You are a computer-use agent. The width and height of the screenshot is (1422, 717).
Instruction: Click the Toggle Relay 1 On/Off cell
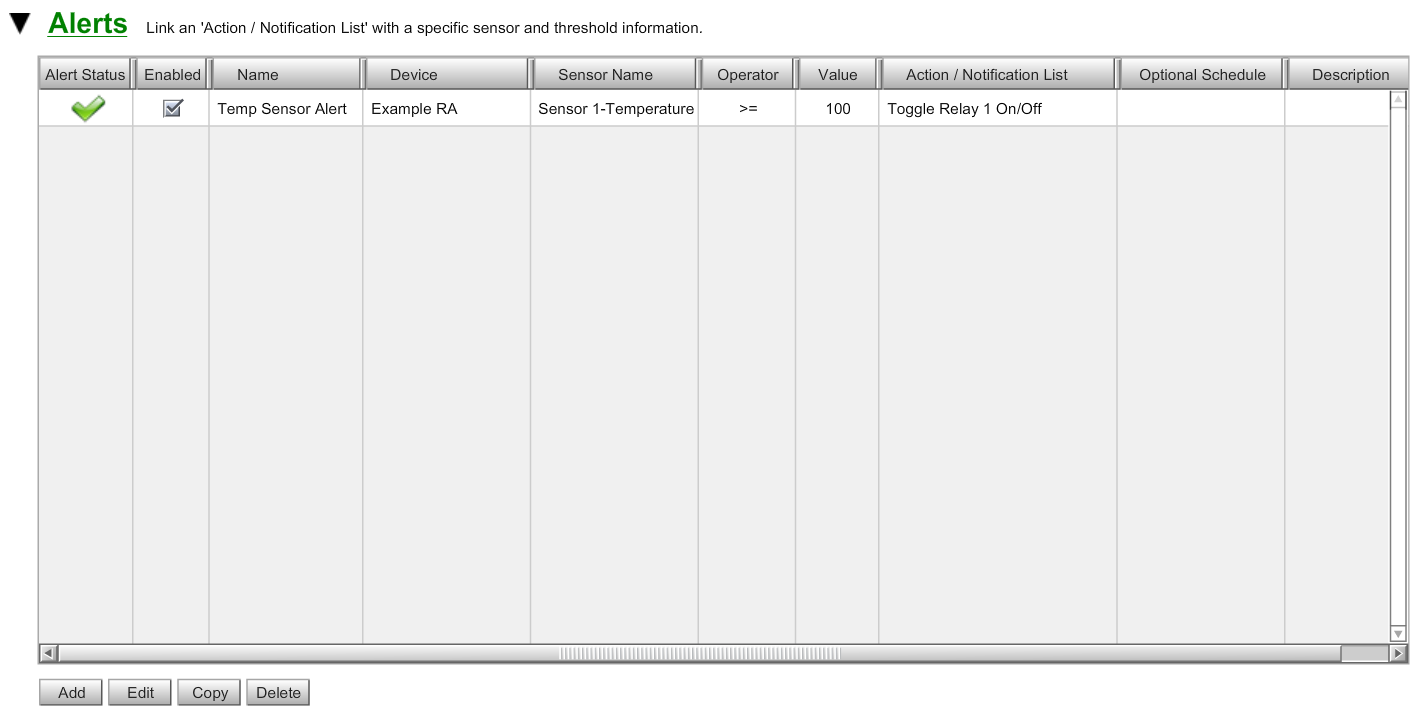click(963, 108)
